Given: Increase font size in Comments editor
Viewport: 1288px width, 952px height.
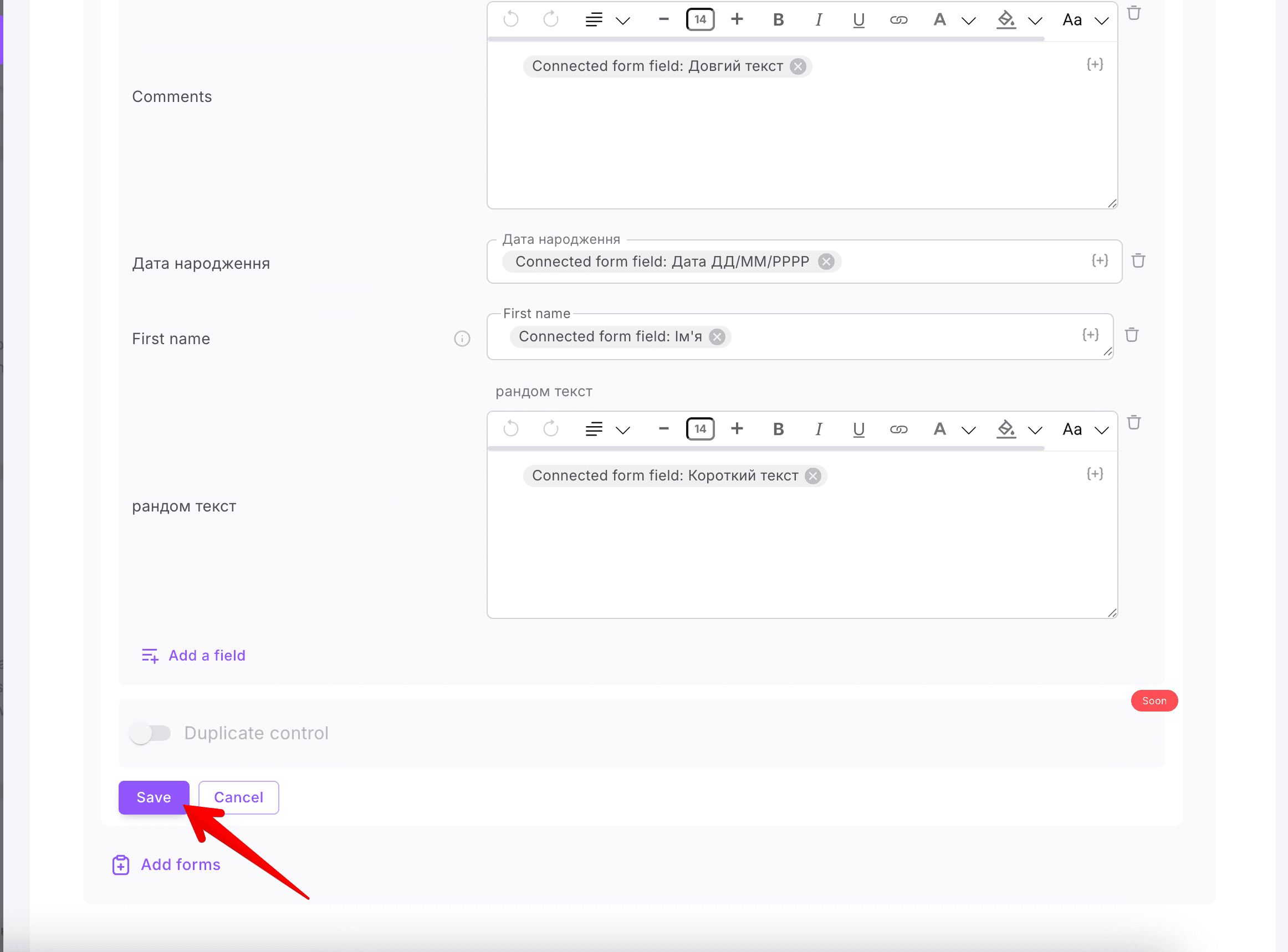Looking at the screenshot, I should pos(737,19).
